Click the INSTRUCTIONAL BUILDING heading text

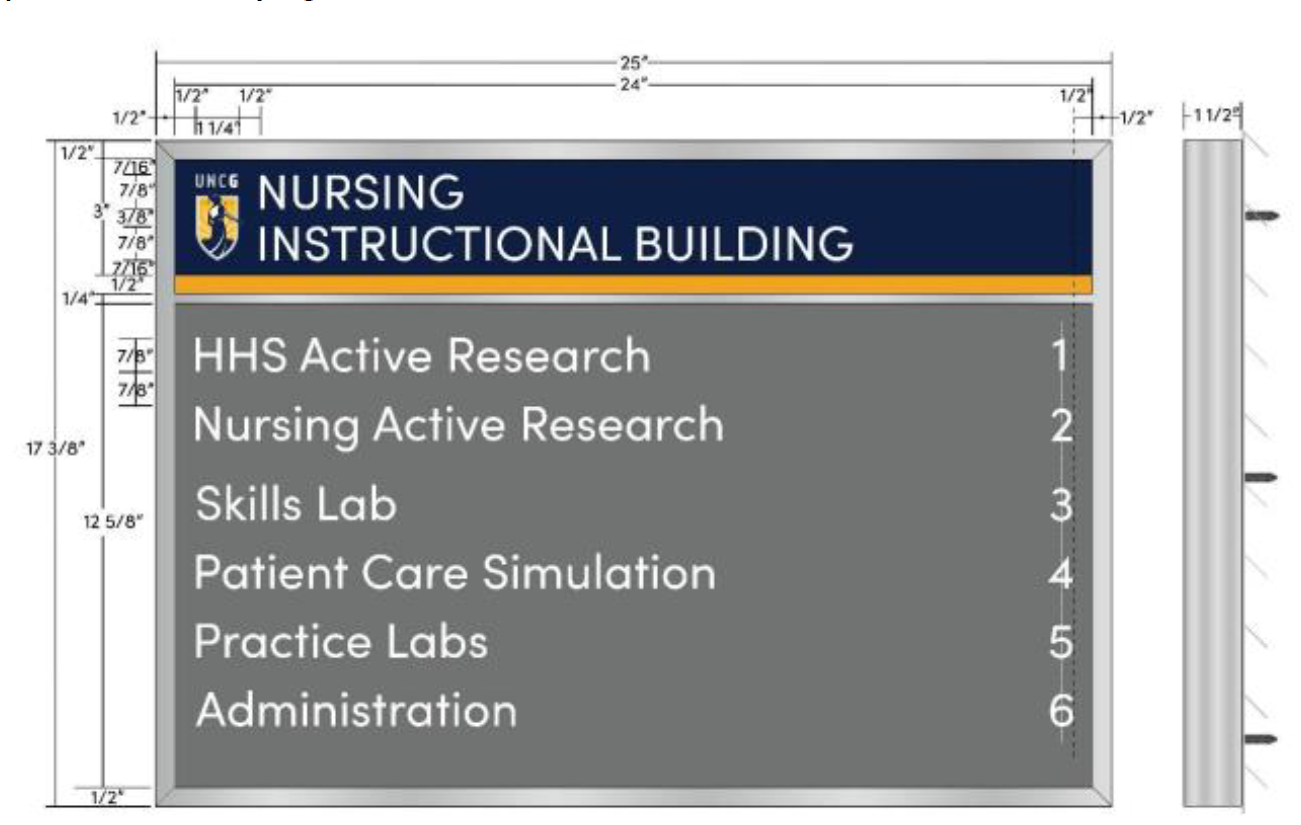tap(556, 244)
